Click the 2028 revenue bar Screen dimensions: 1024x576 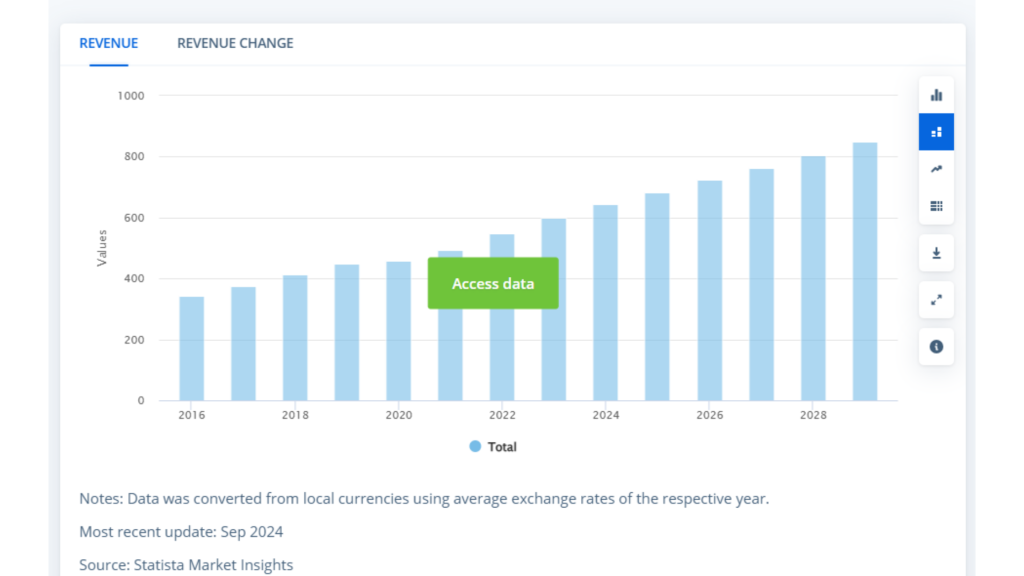(x=813, y=278)
